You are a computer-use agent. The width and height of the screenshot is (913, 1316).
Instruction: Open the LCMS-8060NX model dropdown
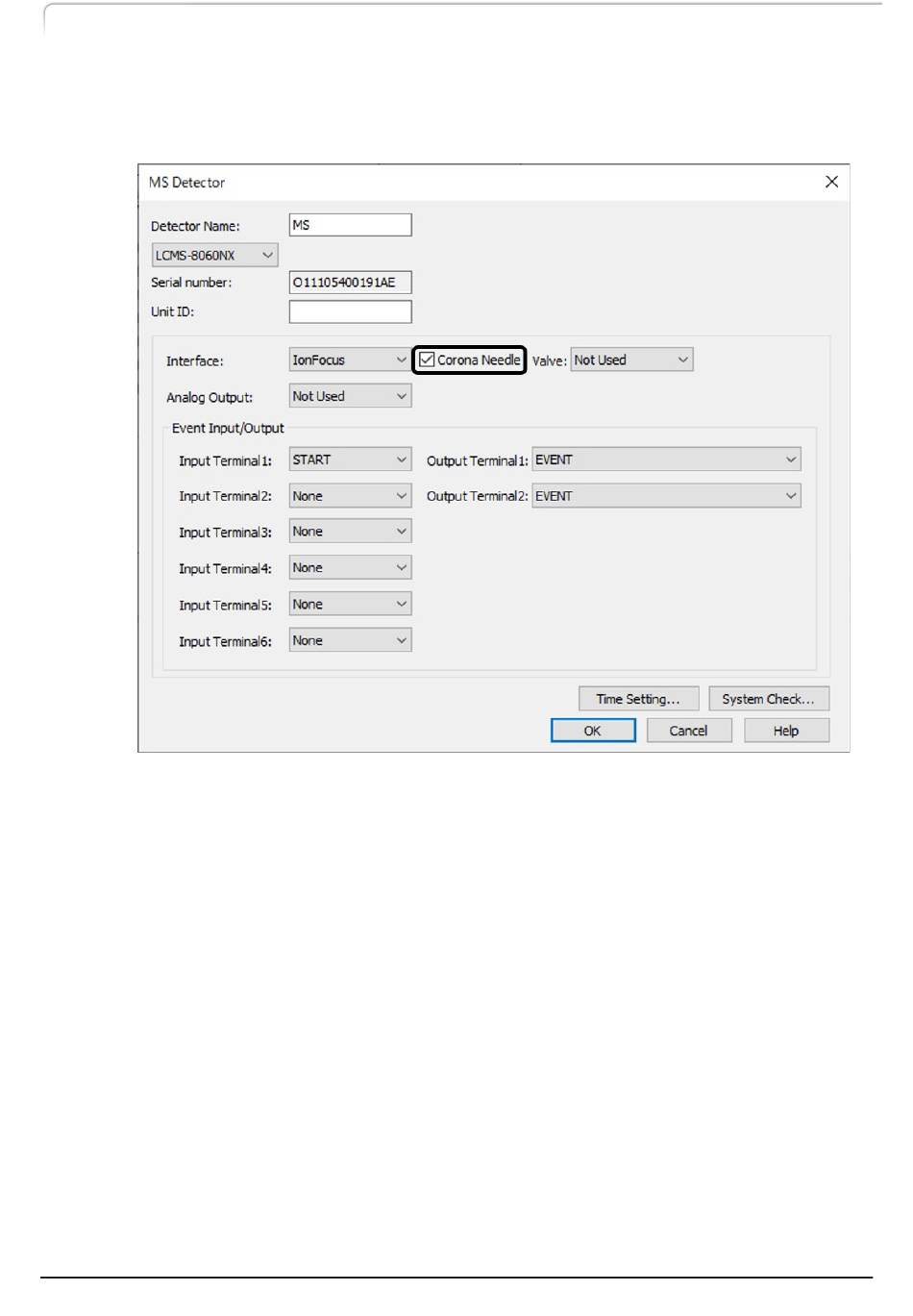coord(215,256)
